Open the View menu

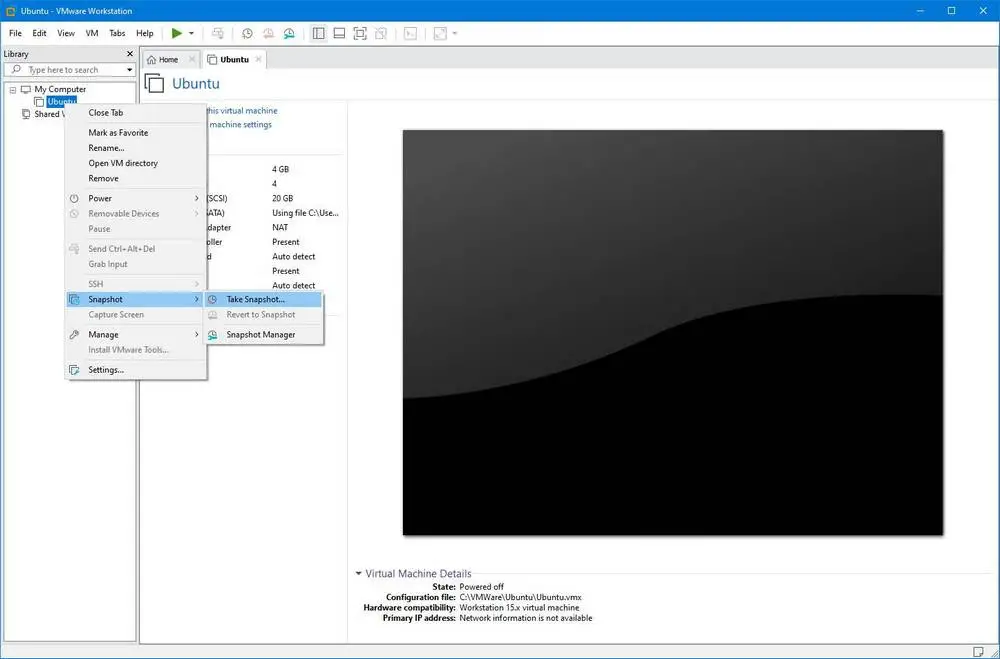point(66,33)
